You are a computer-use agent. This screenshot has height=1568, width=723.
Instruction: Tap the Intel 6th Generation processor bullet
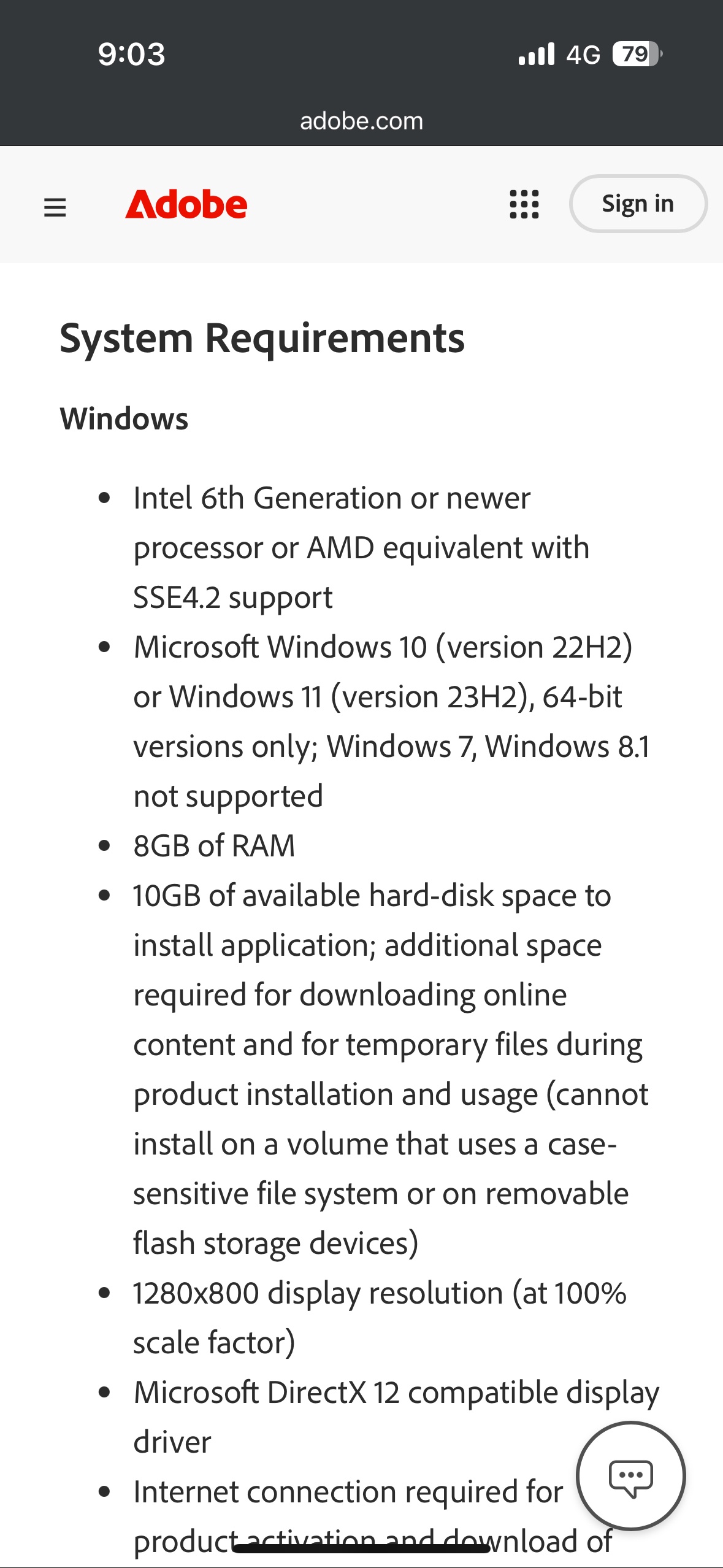point(361,547)
